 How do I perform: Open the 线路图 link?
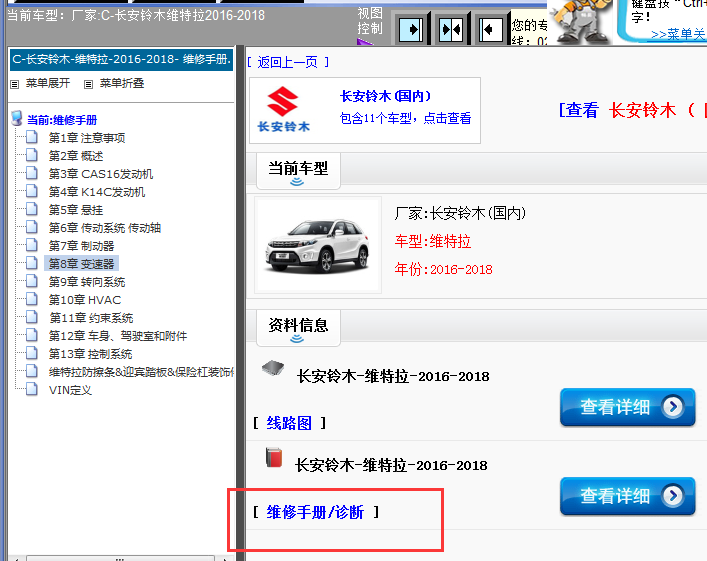(x=289, y=423)
